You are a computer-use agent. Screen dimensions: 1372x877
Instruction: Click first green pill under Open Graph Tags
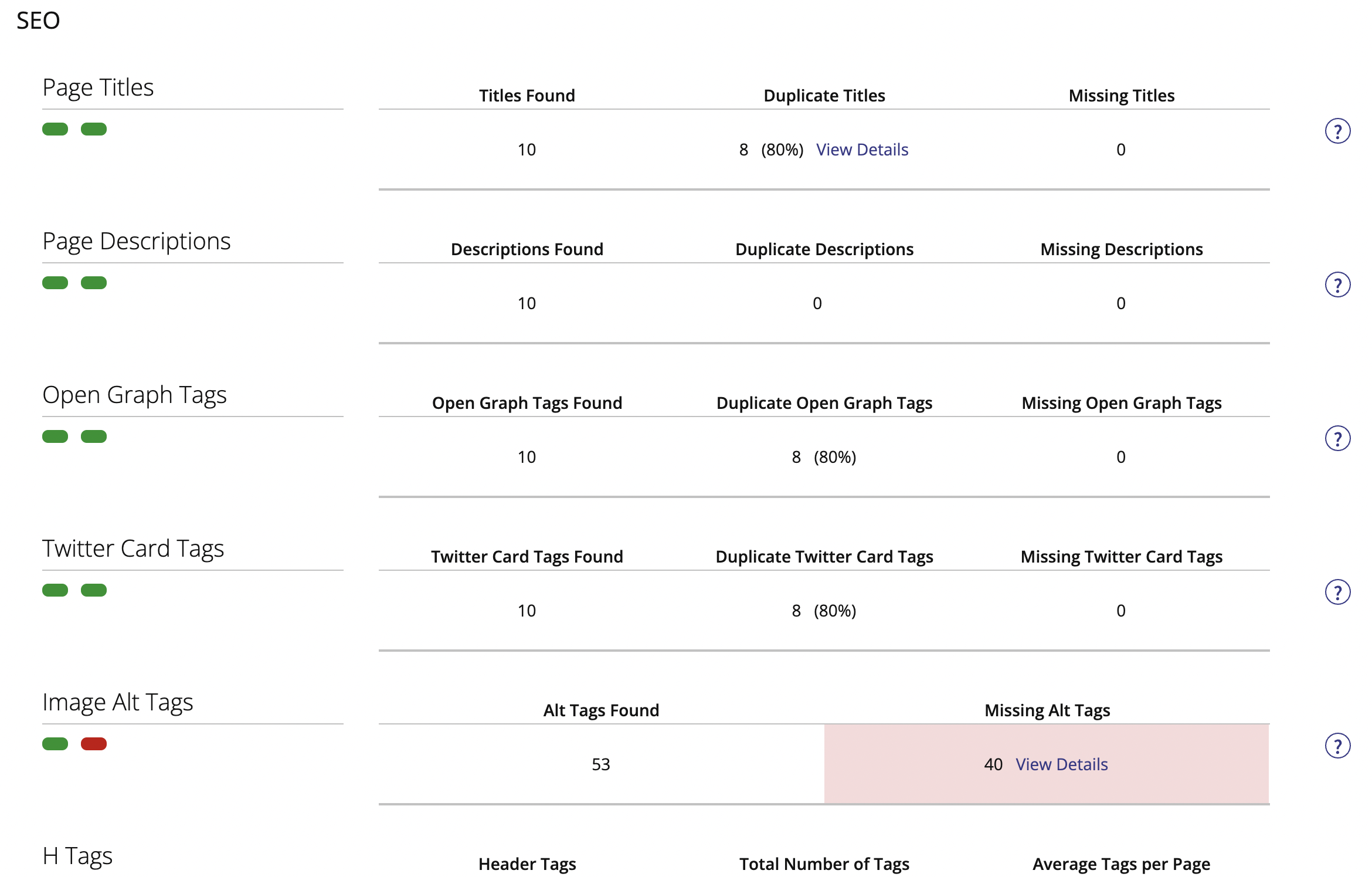(55, 436)
